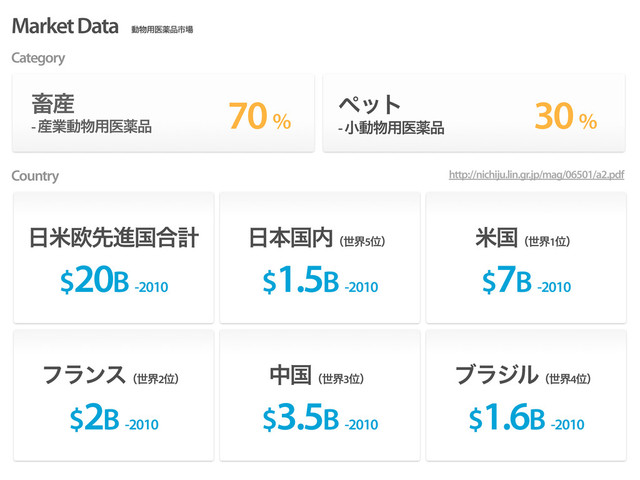Click the $1.5B value

tap(301, 280)
